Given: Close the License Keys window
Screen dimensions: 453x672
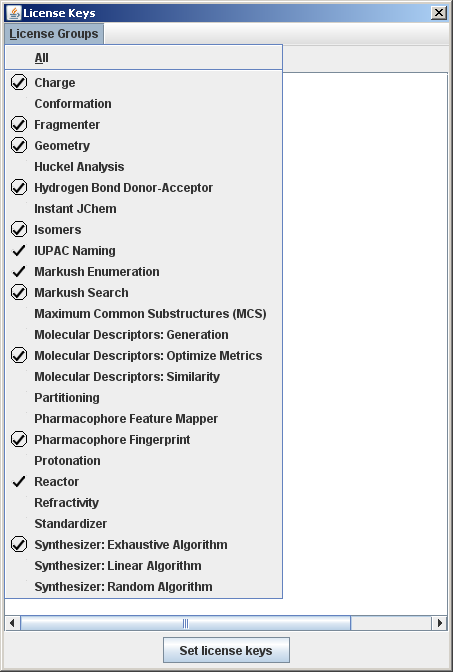Looking at the screenshot, I should (x=439, y=13).
